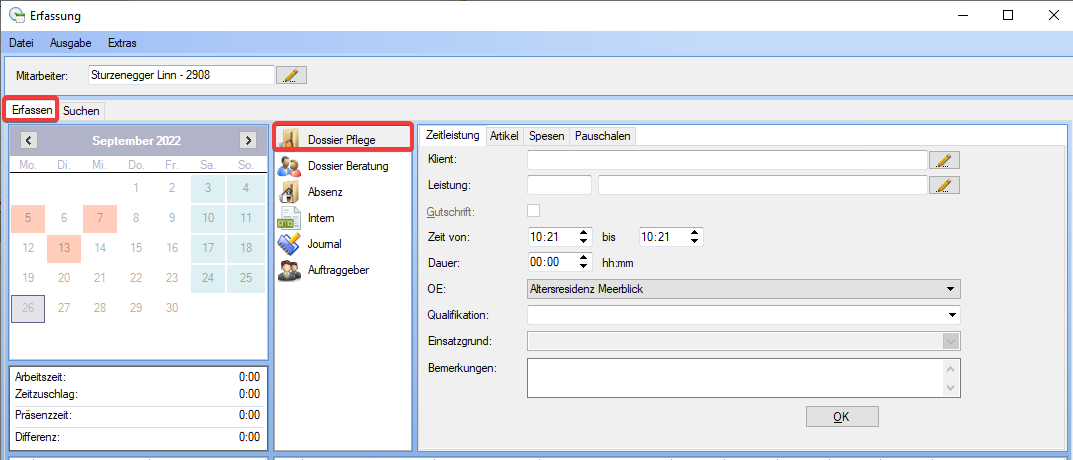The height and width of the screenshot is (460, 1073).
Task: Go to previous month in calendar
Action: click(x=29, y=141)
